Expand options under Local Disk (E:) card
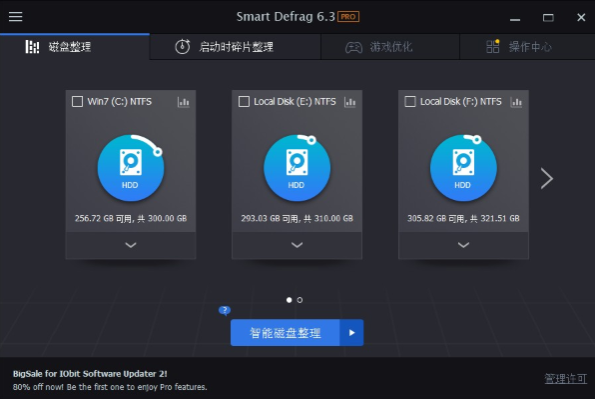The width and height of the screenshot is (595, 399). point(297,245)
